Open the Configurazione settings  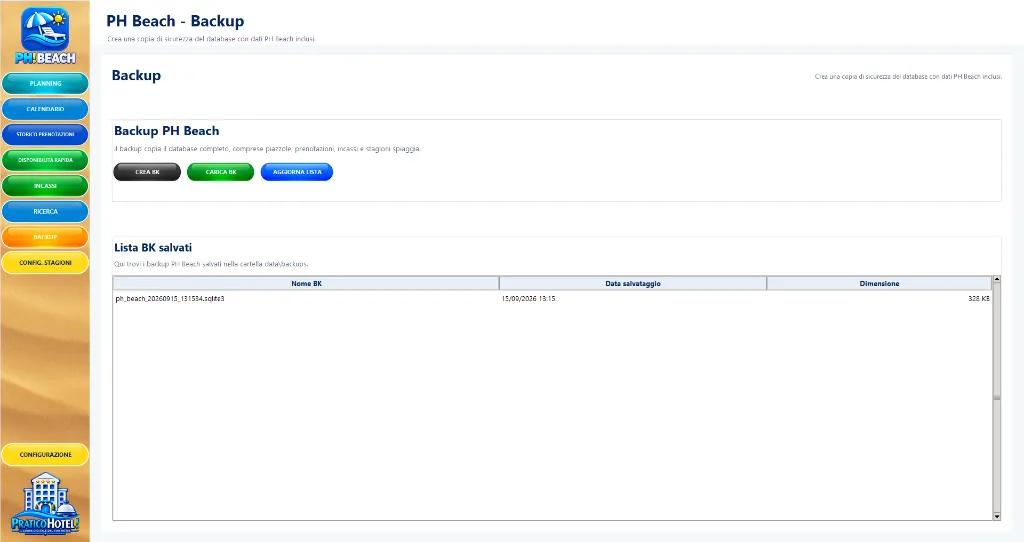[x=45, y=454]
